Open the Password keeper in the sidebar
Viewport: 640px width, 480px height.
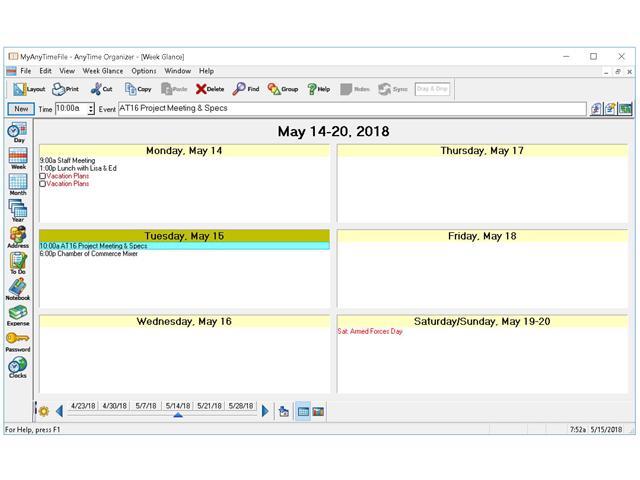[18, 340]
